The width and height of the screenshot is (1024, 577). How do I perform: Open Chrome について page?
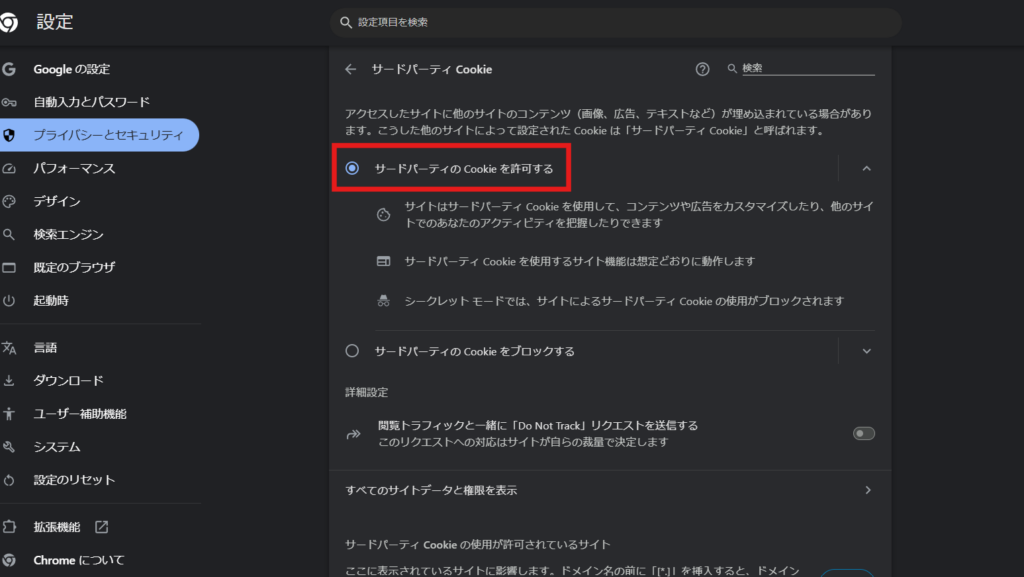79,560
